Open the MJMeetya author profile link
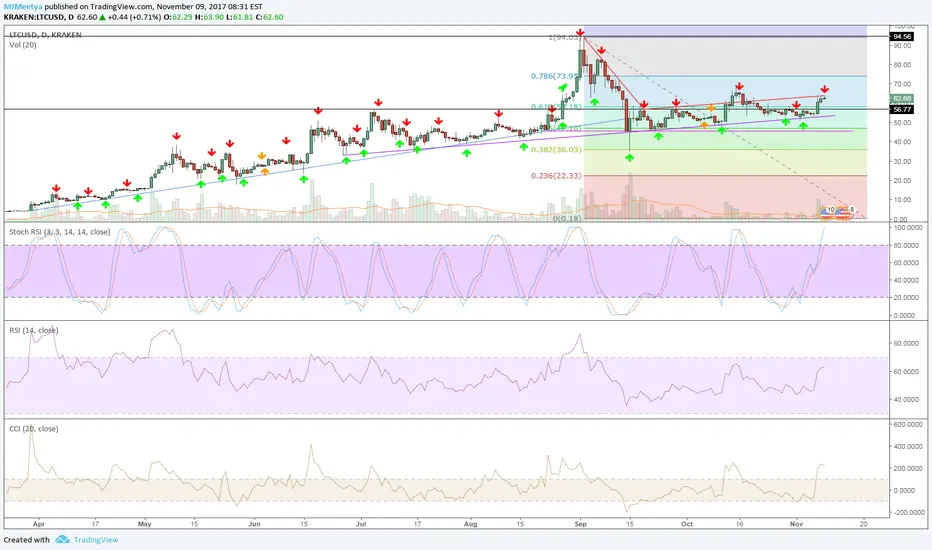932x550 pixels. click(23, 7)
